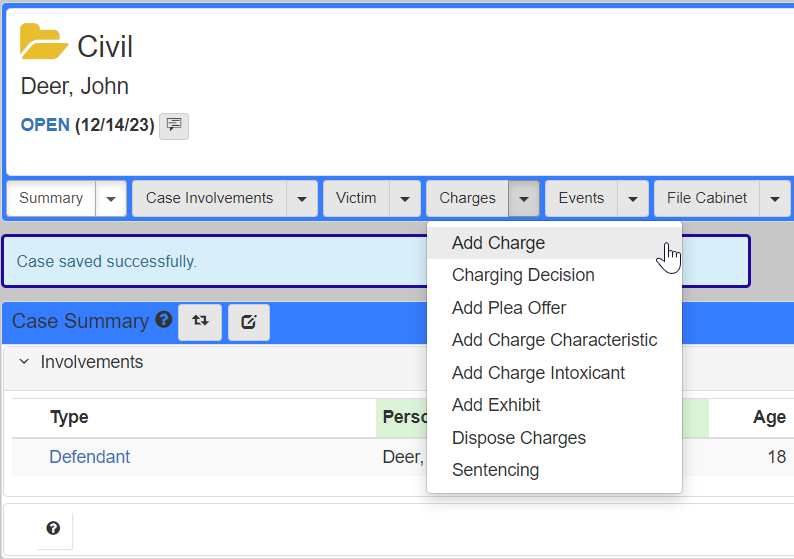Choose Dispose Charges from the menu
Viewport: 794px width, 559px height.
pyautogui.click(x=518, y=438)
